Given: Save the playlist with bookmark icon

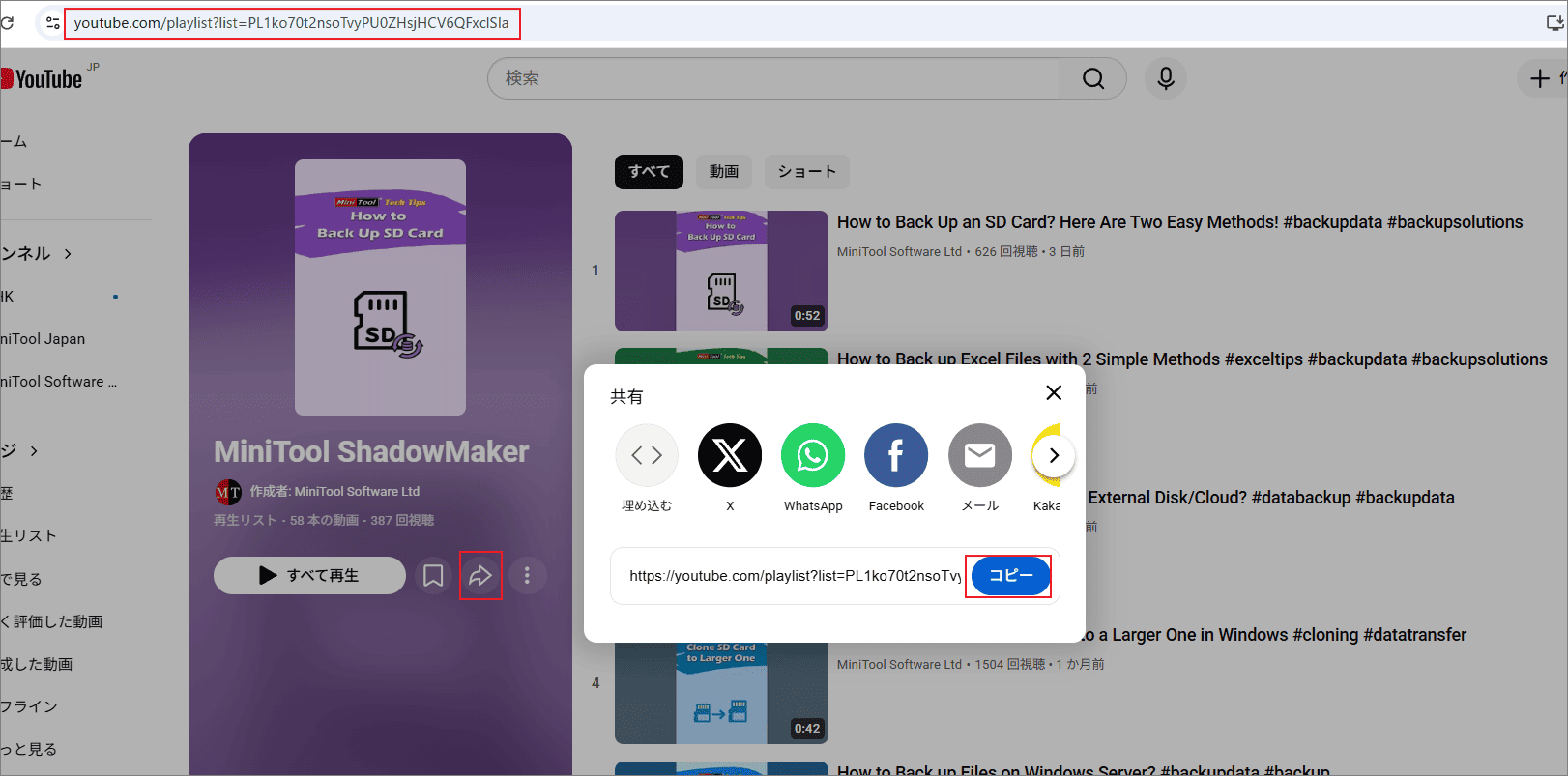Looking at the screenshot, I should point(433,576).
